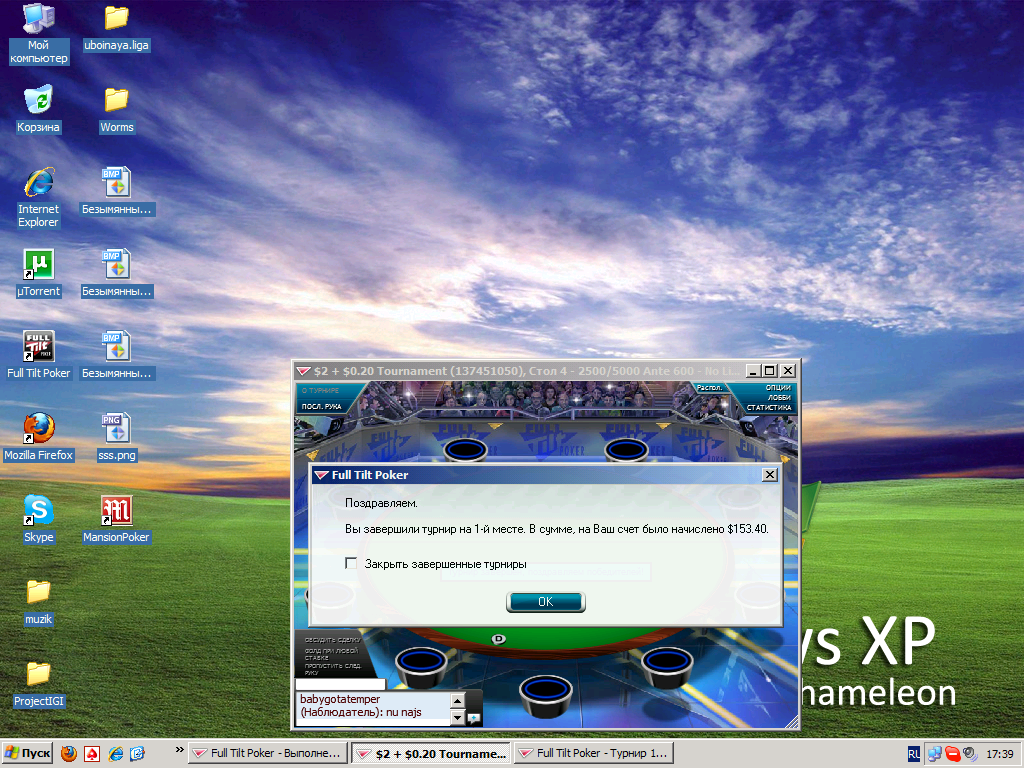The width and height of the screenshot is (1024, 768).
Task: Click О турнире in poker table
Action: (x=321, y=390)
